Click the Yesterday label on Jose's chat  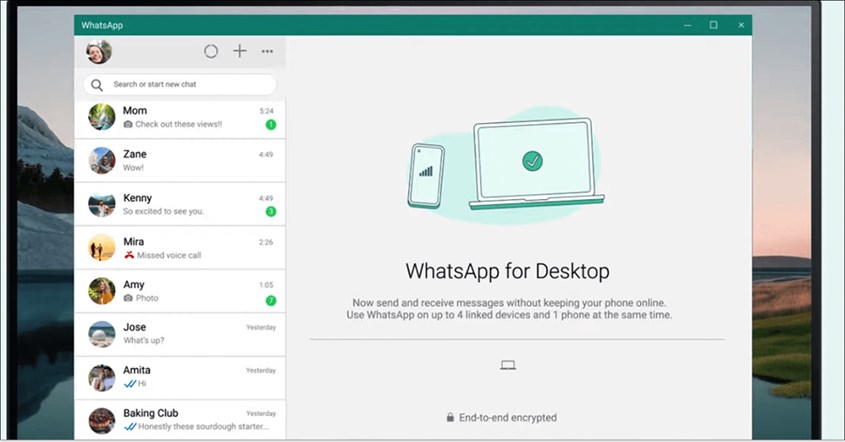(261, 328)
